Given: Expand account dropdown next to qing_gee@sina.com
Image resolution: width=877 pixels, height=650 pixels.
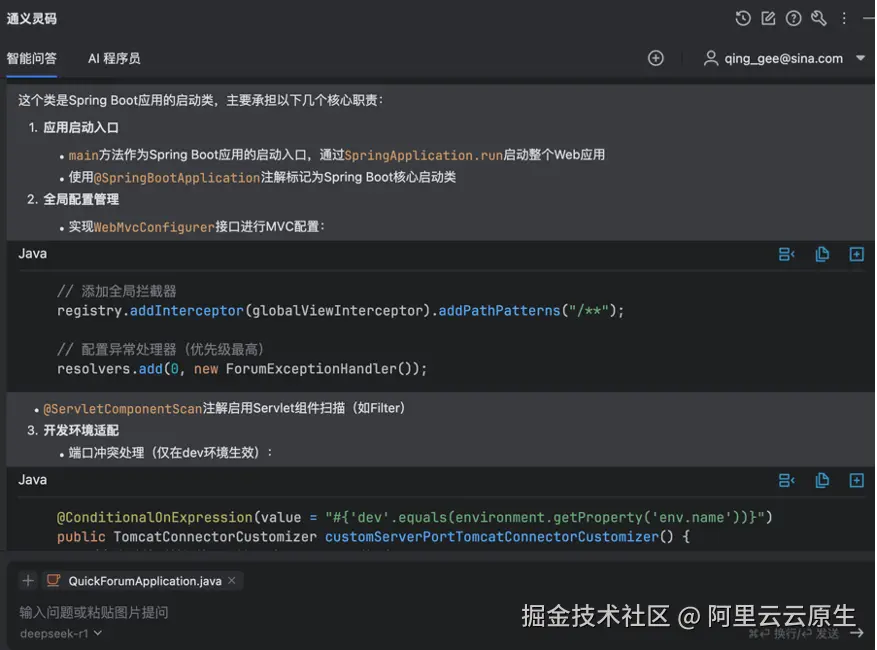Looking at the screenshot, I should 860,58.
